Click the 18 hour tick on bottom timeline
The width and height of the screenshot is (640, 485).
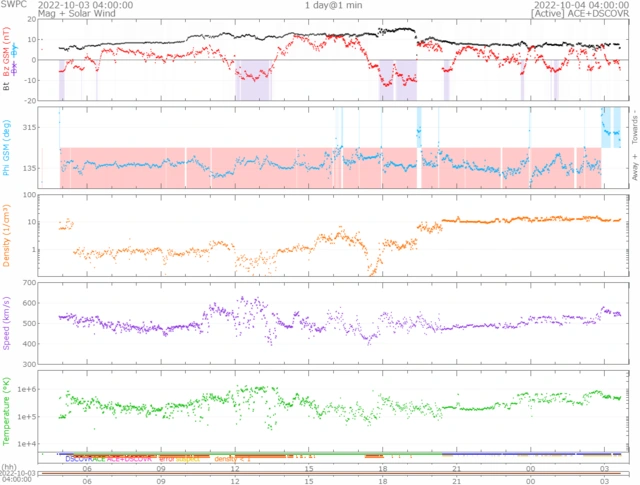(382, 480)
